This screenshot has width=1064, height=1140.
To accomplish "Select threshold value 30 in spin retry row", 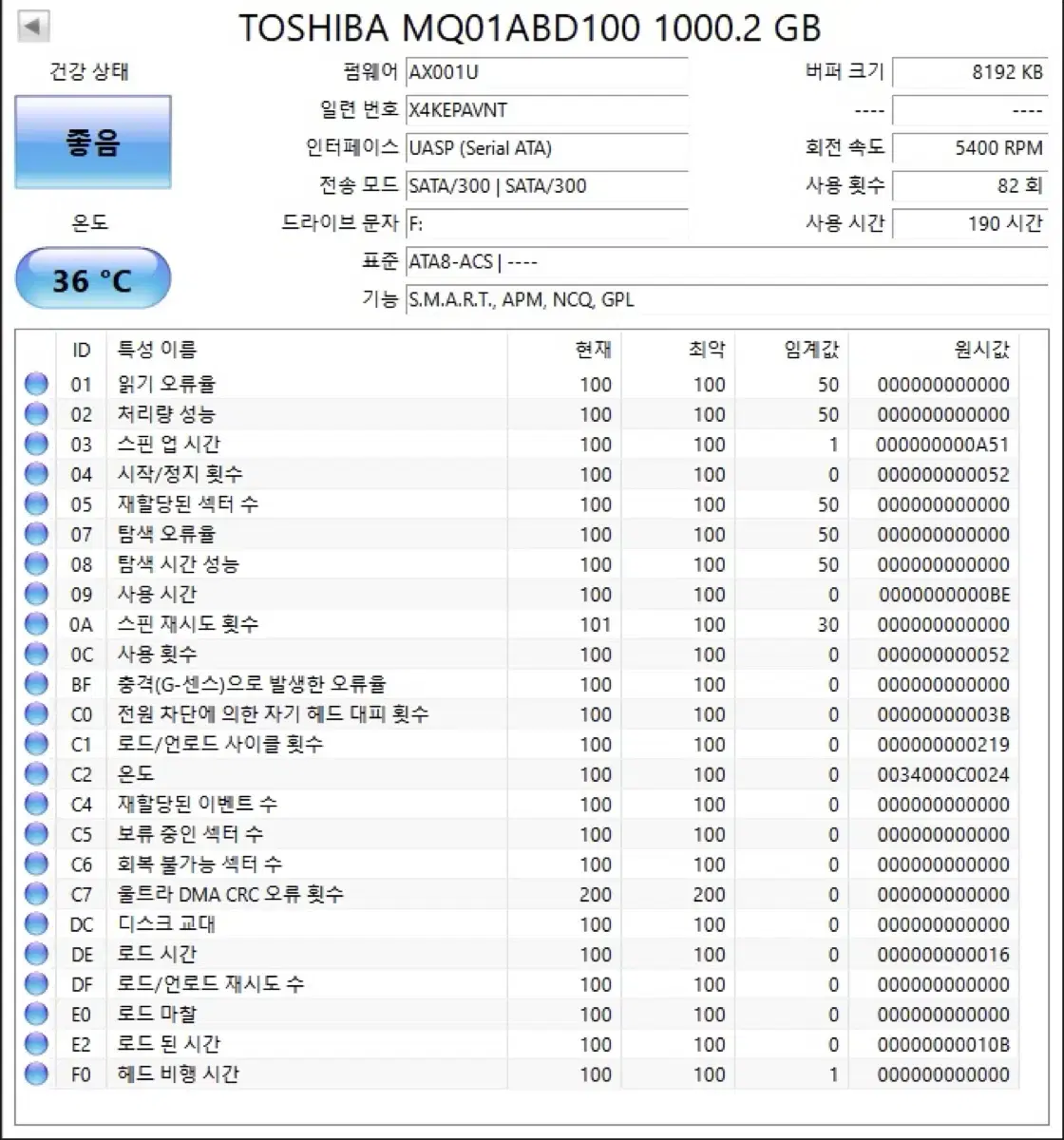I will pyautogui.click(x=828, y=625).
